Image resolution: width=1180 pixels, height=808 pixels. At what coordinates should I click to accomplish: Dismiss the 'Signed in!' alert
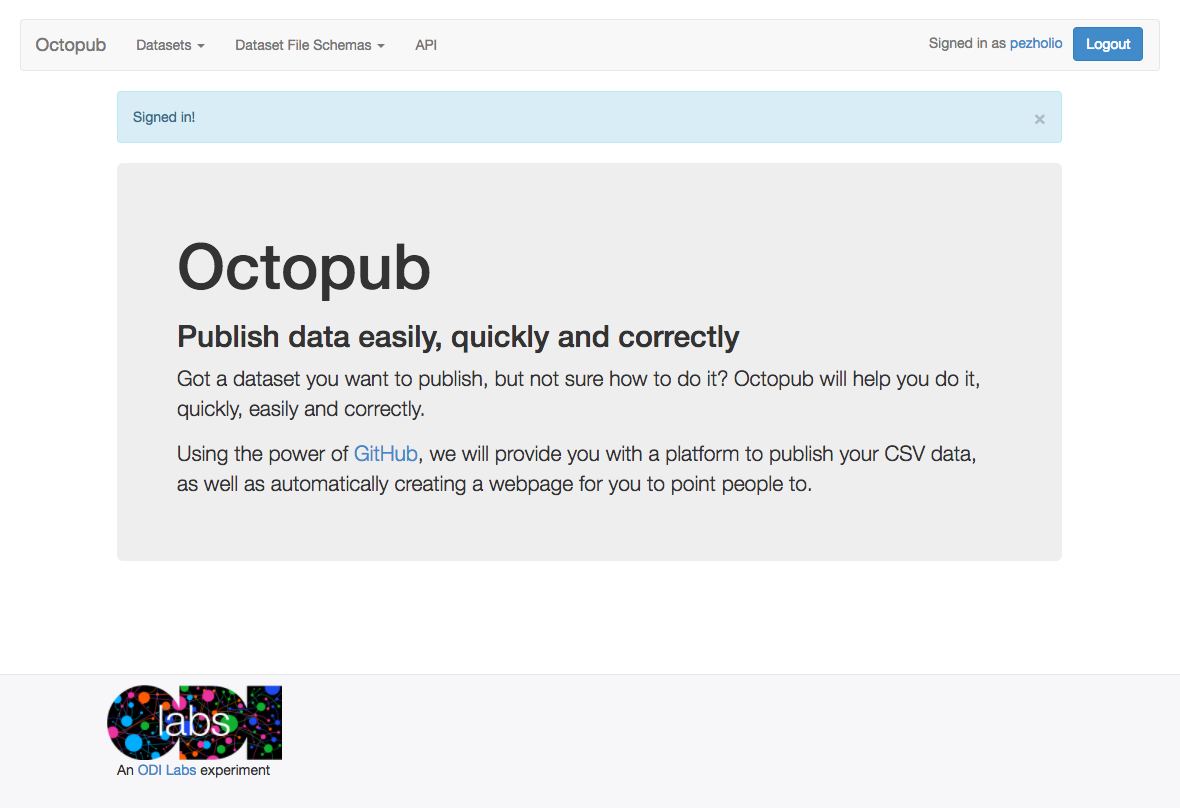click(1039, 119)
